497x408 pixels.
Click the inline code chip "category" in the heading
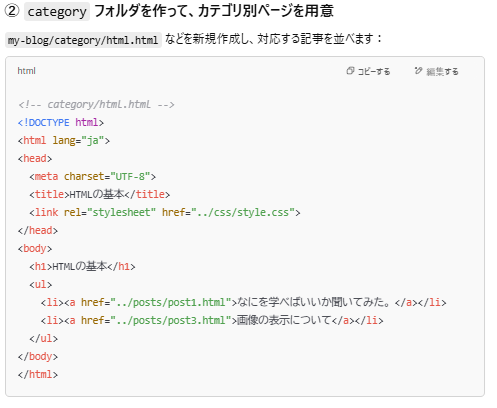coord(57,12)
